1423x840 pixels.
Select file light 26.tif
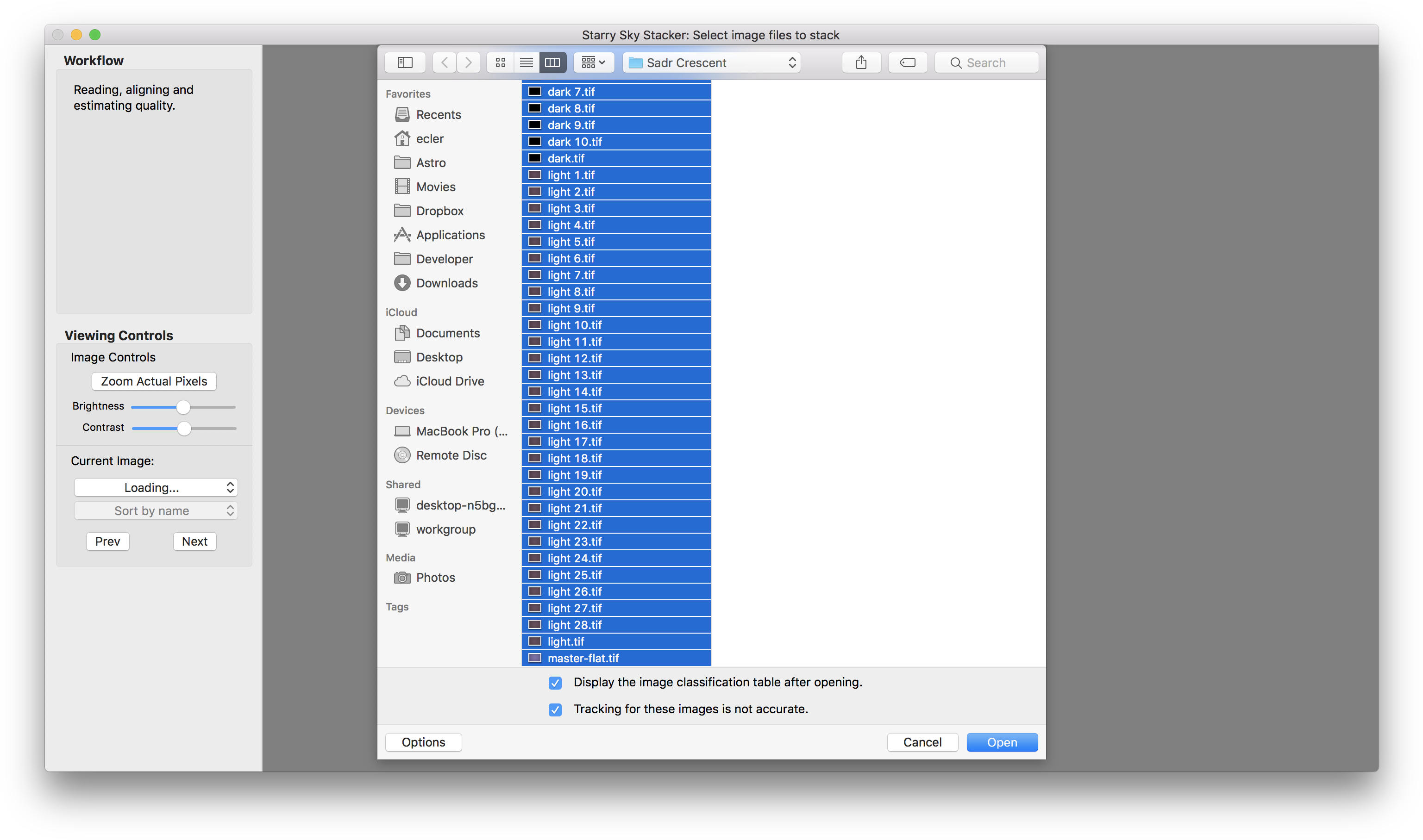click(x=616, y=591)
